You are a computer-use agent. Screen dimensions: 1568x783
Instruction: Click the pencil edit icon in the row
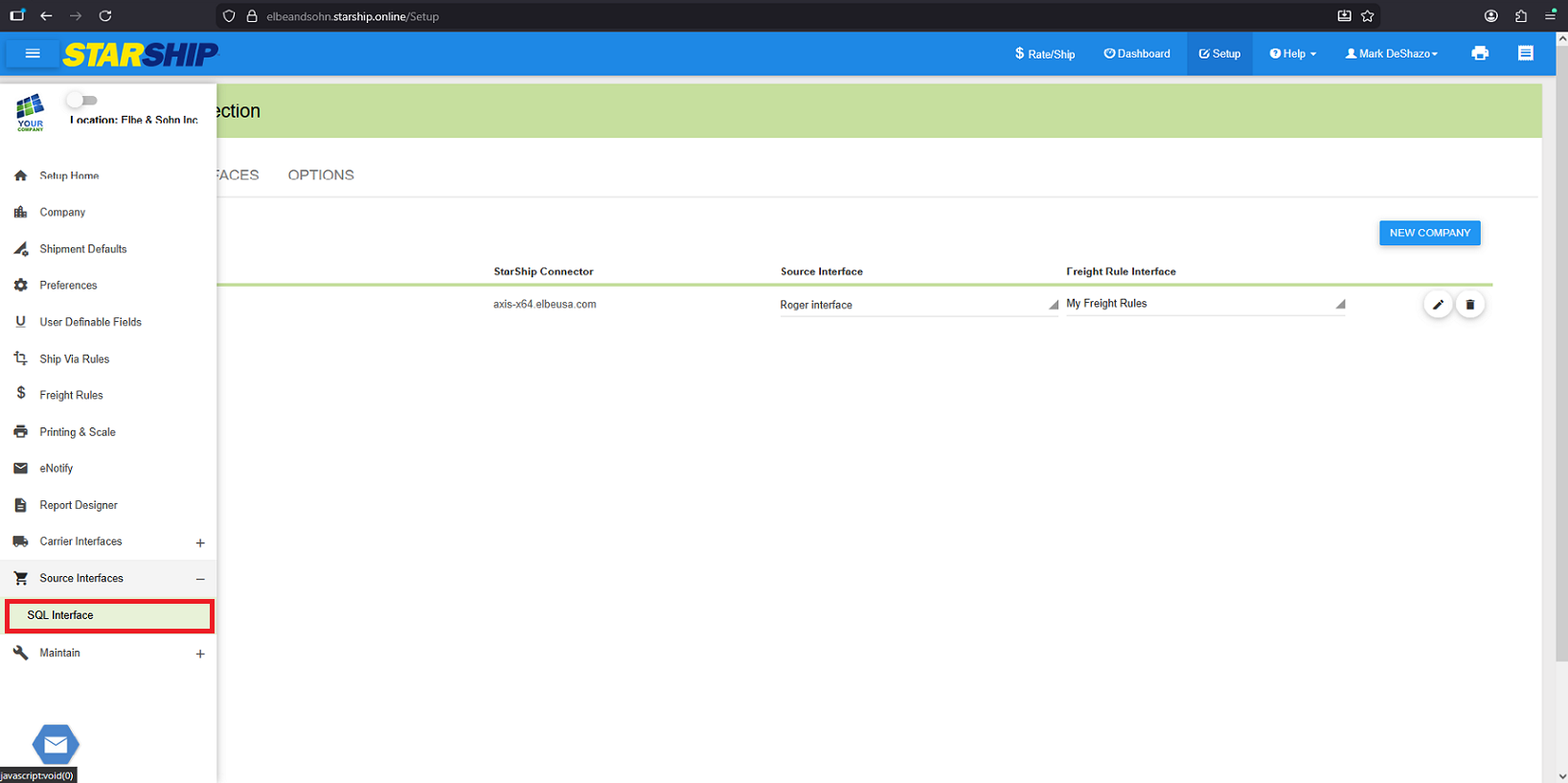(1437, 305)
